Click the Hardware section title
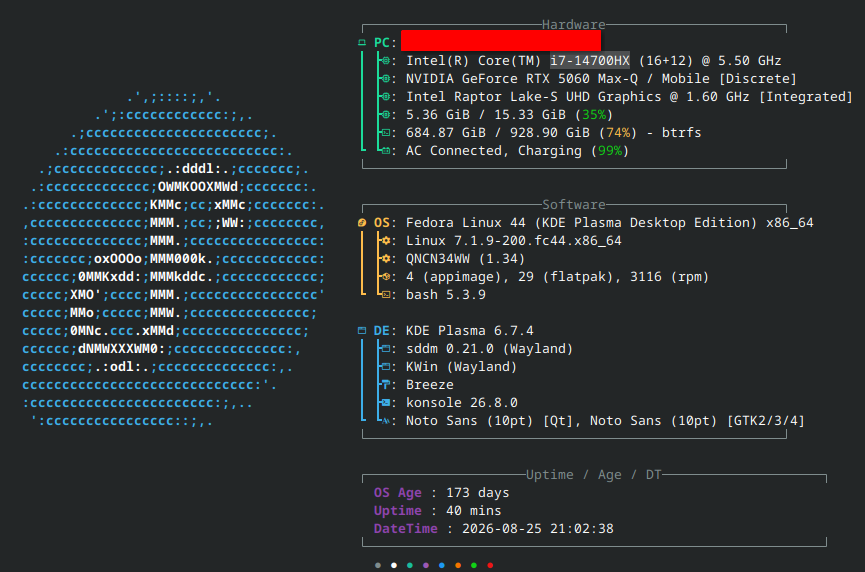 click(x=573, y=25)
